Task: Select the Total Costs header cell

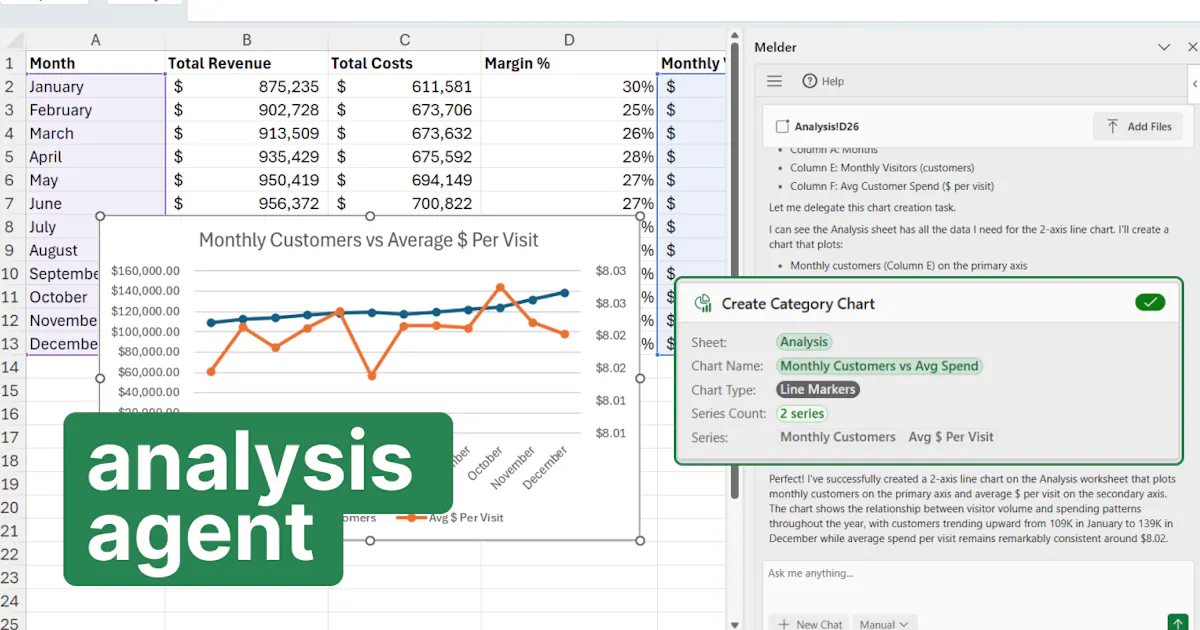Action: pyautogui.click(x=405, y=63)
